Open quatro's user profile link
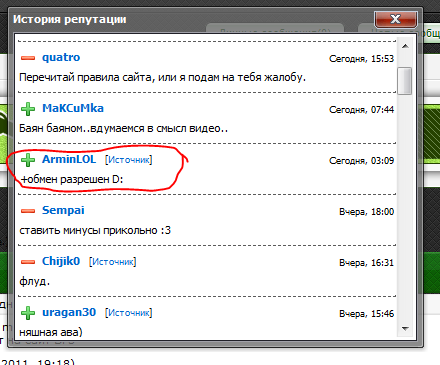 pos(61,57)
